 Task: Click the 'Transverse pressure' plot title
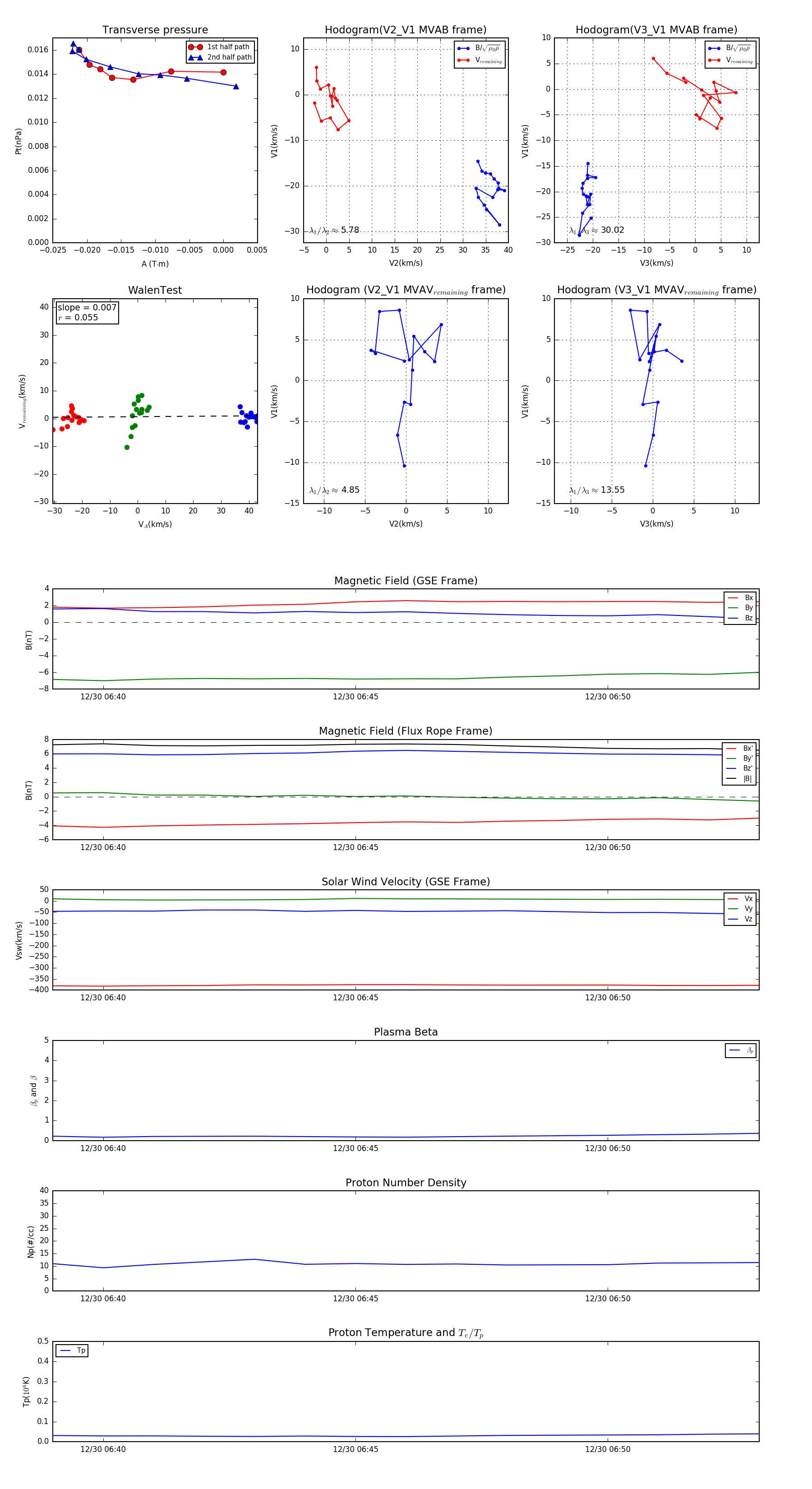[x=155, y=30]
